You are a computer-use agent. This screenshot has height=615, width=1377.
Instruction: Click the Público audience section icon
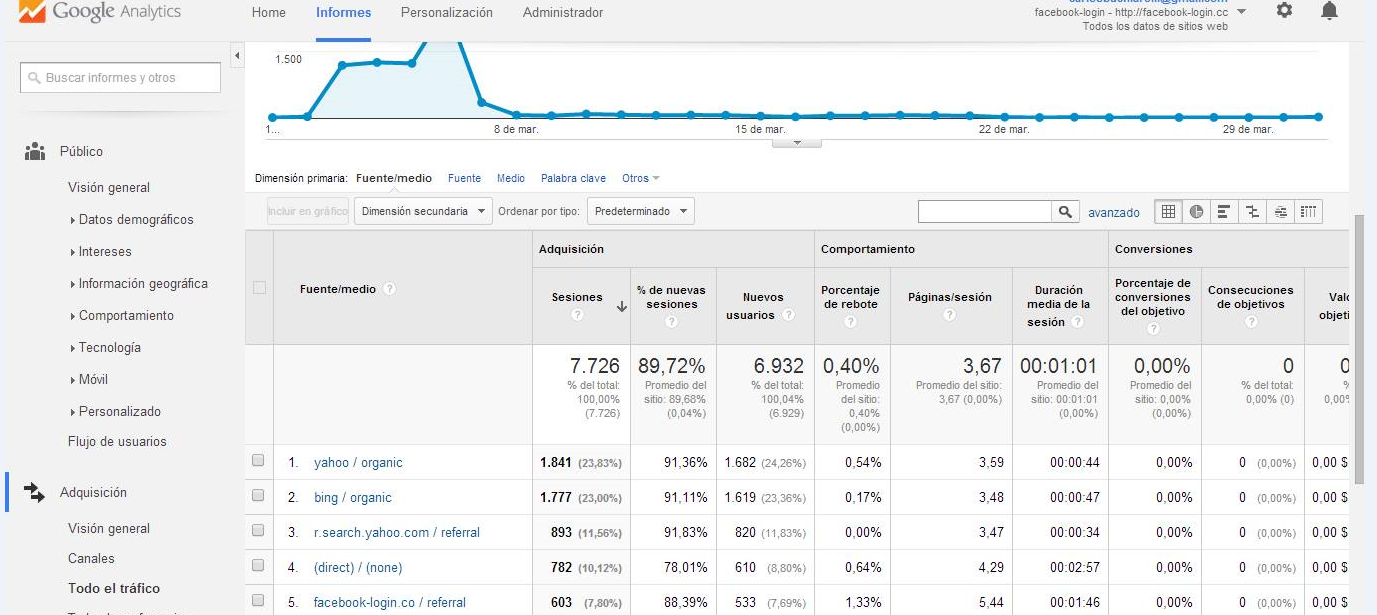point(35,152)
